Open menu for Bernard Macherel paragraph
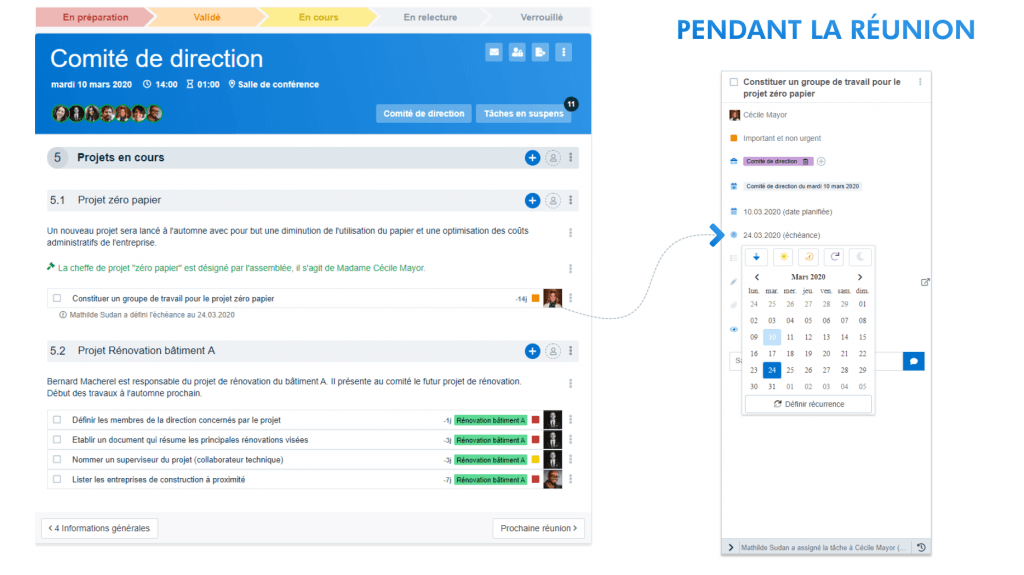This screenshot has width=1024, height=575. [x=571, y=384]
